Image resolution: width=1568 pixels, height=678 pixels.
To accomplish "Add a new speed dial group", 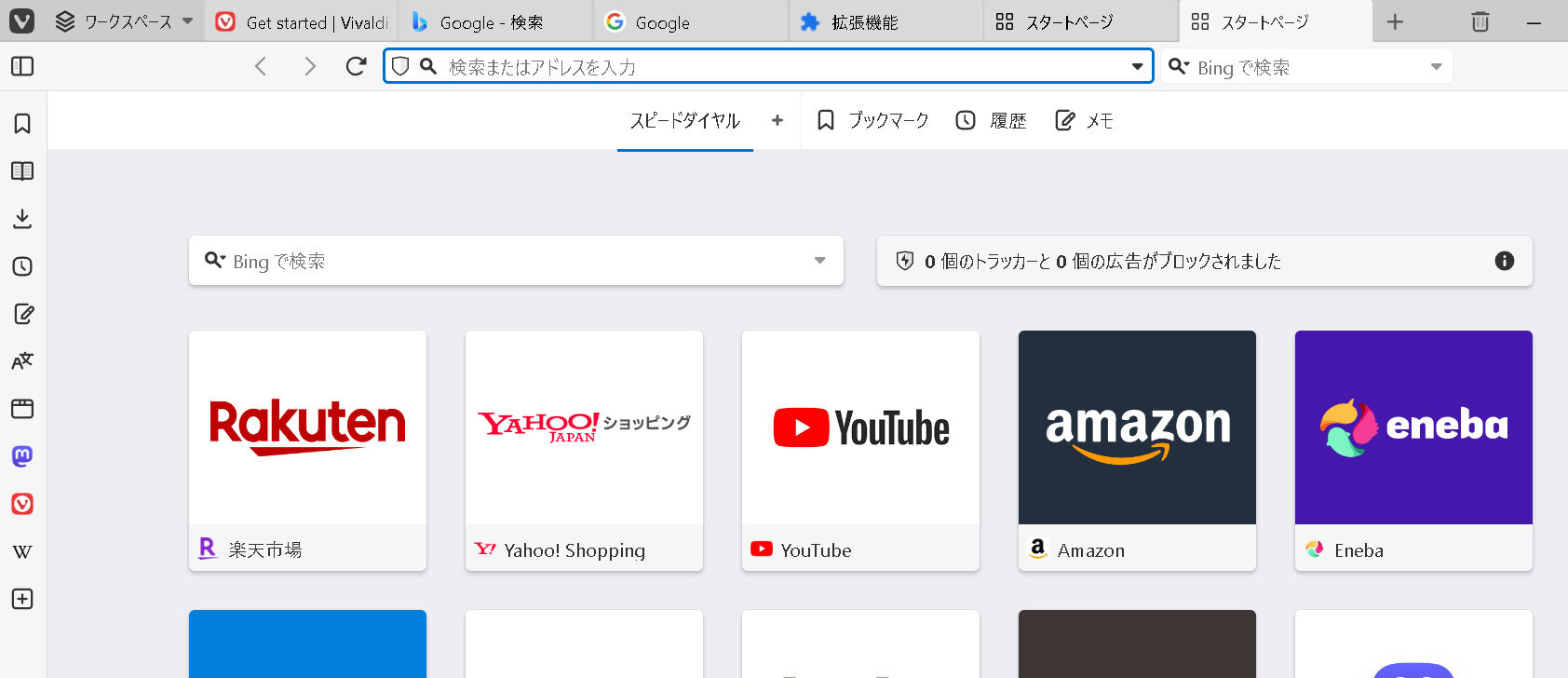I will (x=777, y=120).
